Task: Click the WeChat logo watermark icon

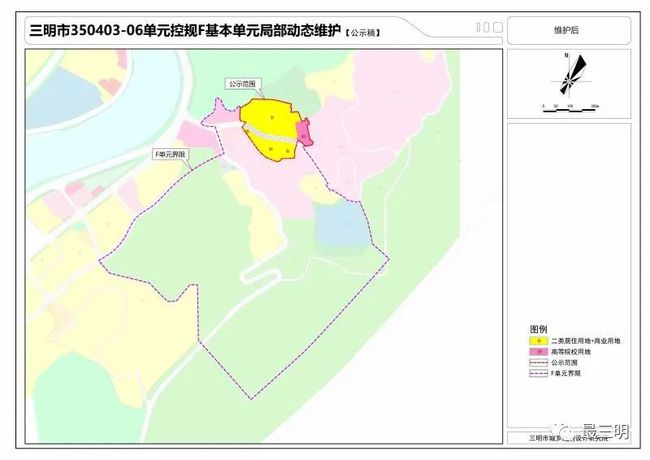Action: pos(569,432)
